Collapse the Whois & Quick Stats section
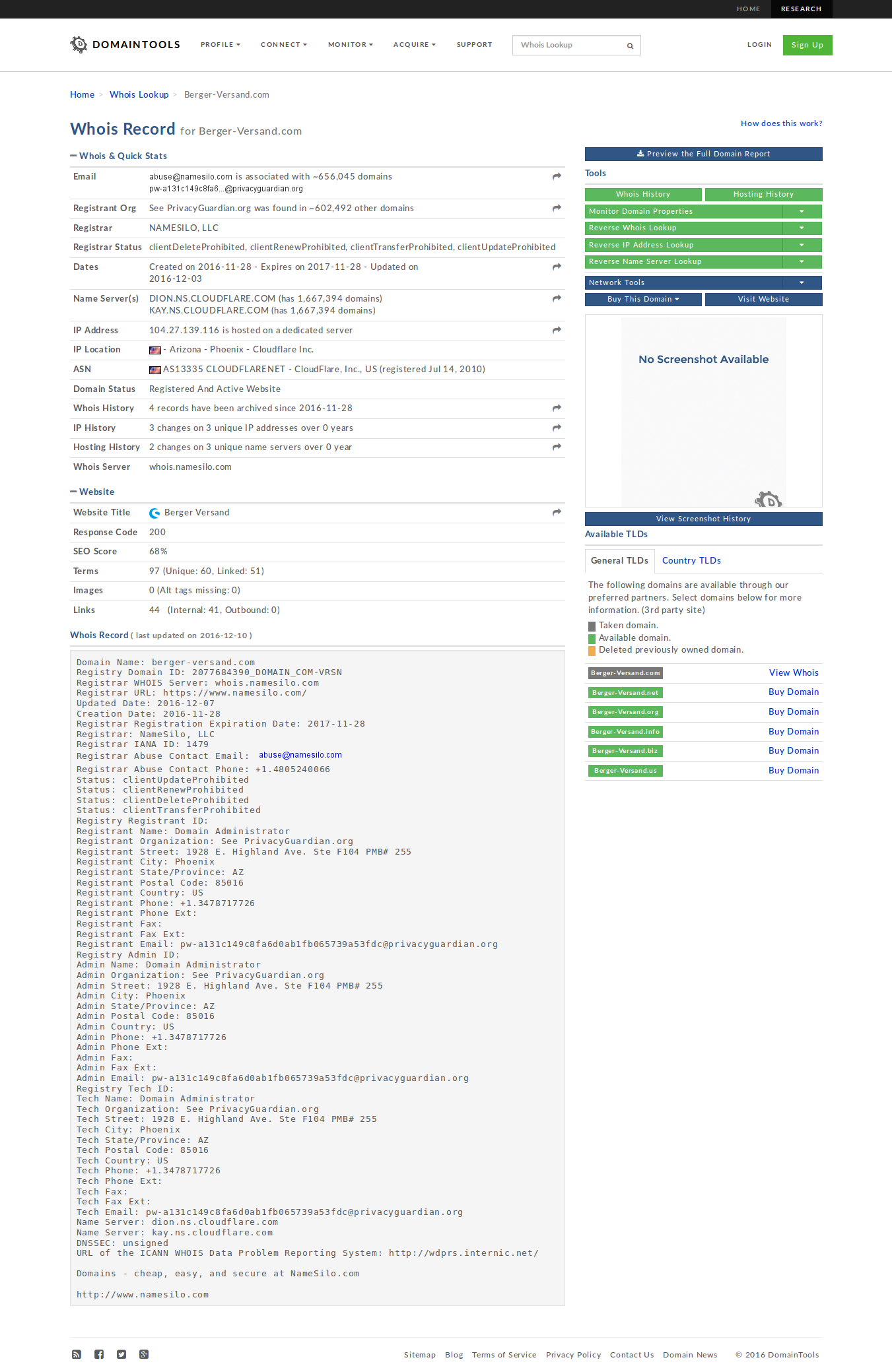892x1372 pixels. pyautogui.click(x=73, y=156)
